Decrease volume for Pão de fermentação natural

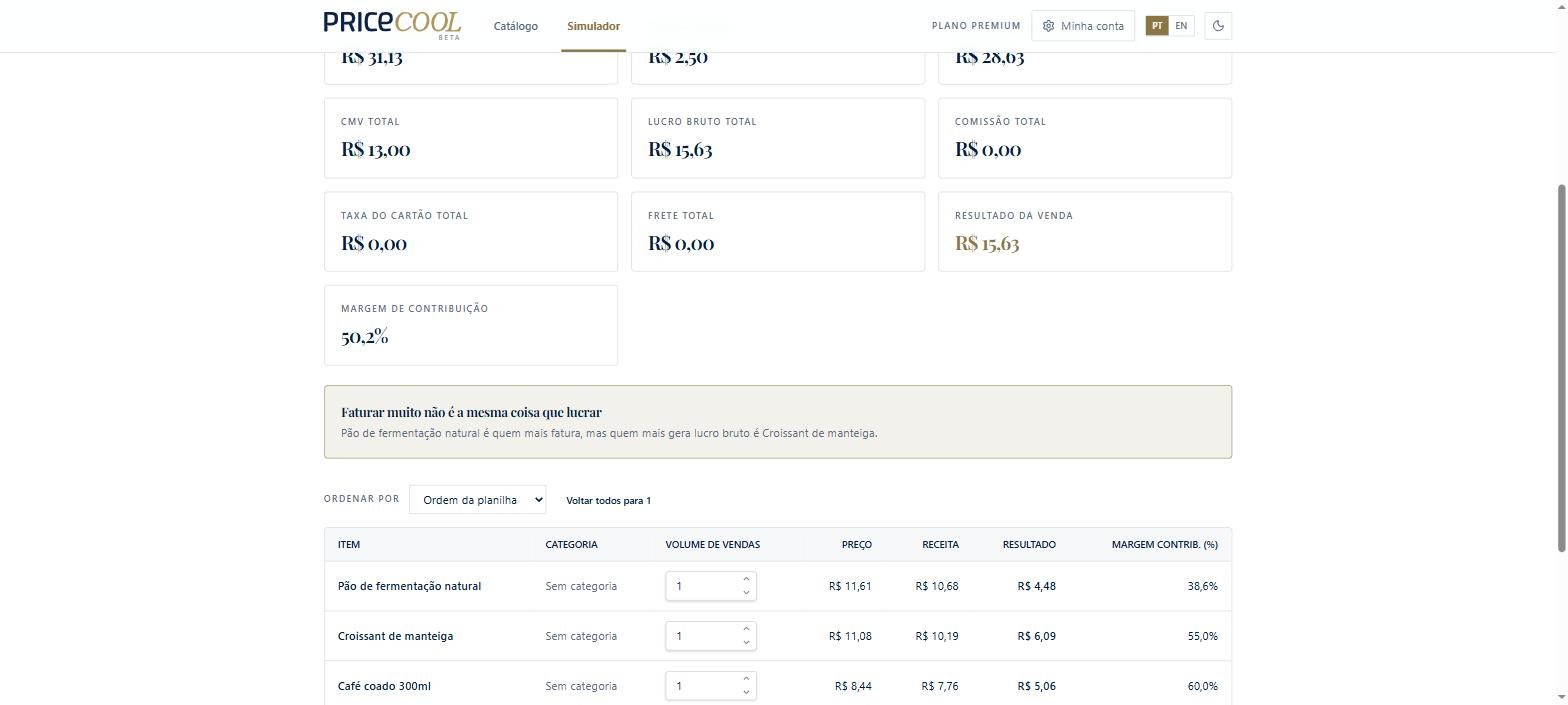click(746, 593)
